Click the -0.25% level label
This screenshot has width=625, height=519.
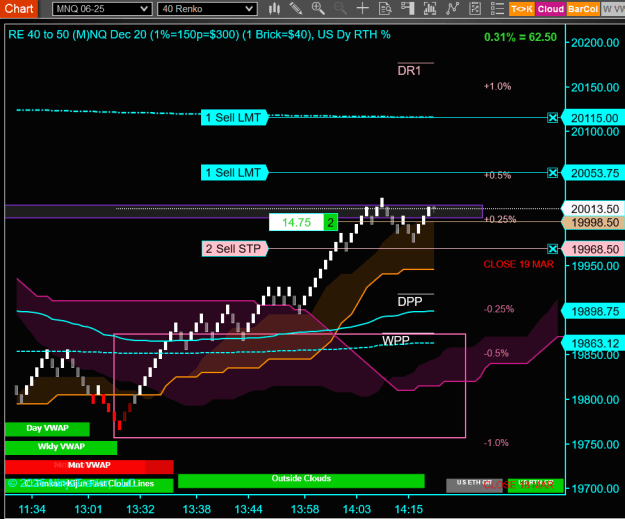(499, 309)
